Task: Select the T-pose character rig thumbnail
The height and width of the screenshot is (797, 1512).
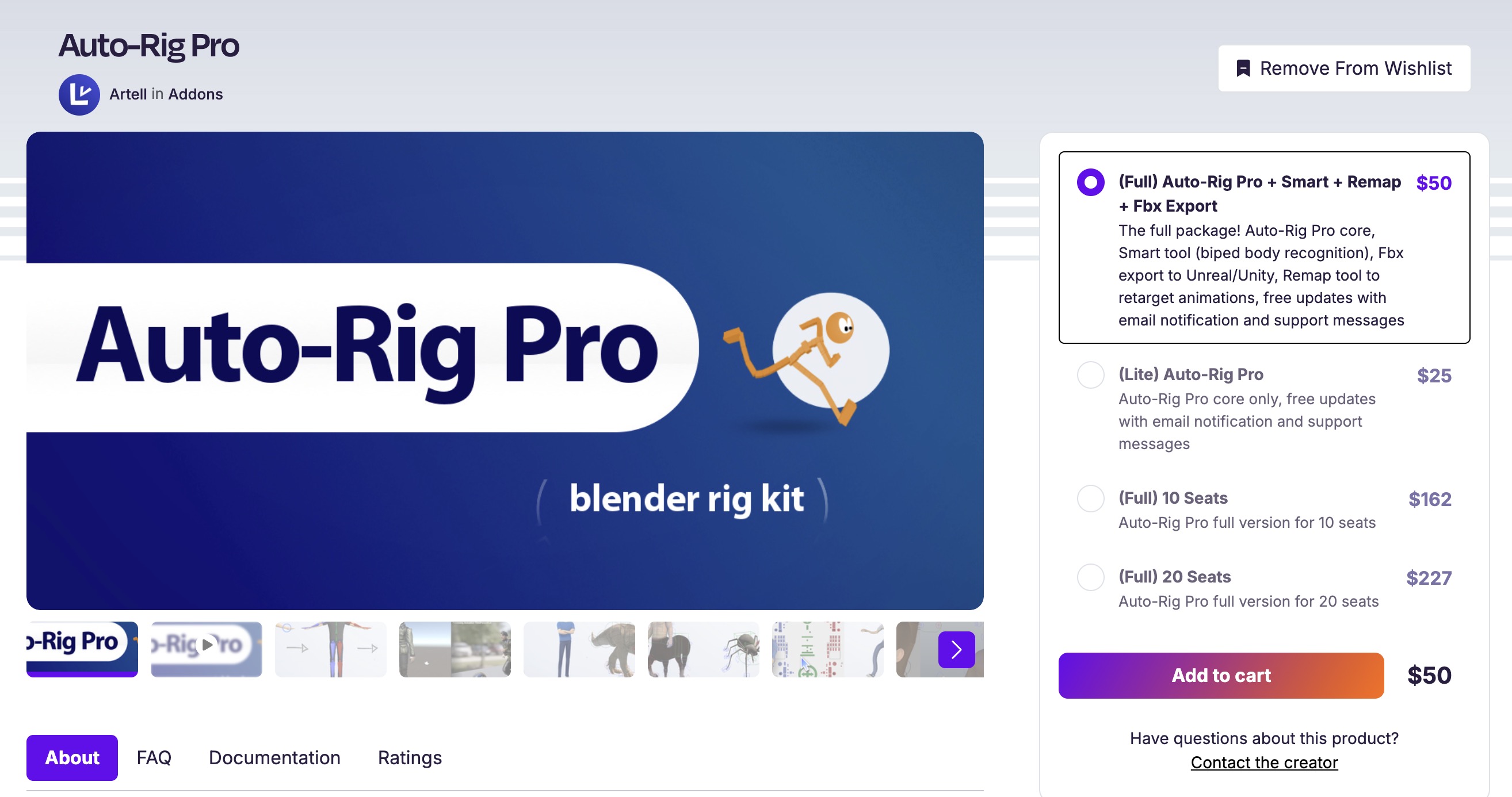Action: [331, 649]
